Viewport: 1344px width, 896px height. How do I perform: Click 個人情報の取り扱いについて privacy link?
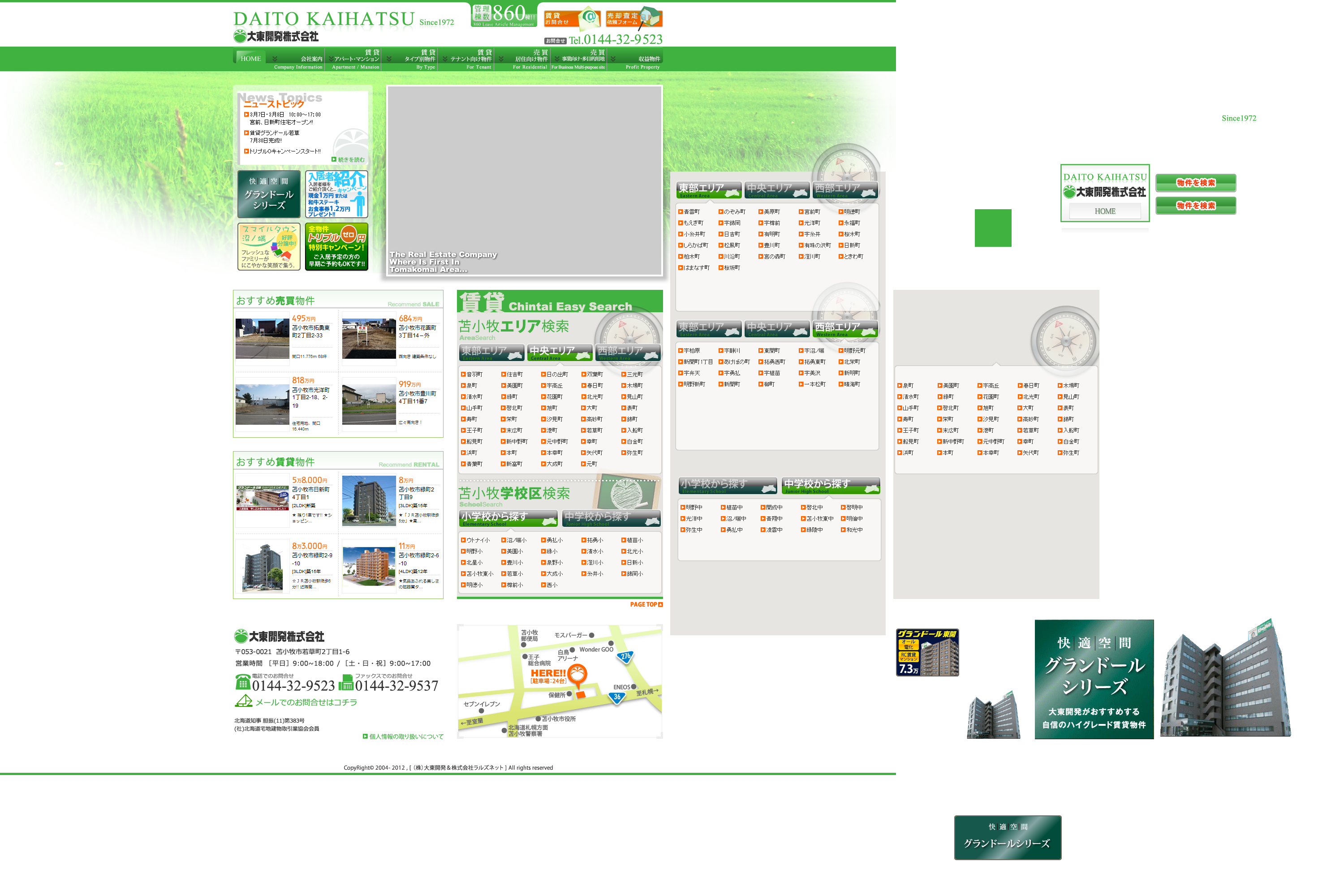point(403,737)
